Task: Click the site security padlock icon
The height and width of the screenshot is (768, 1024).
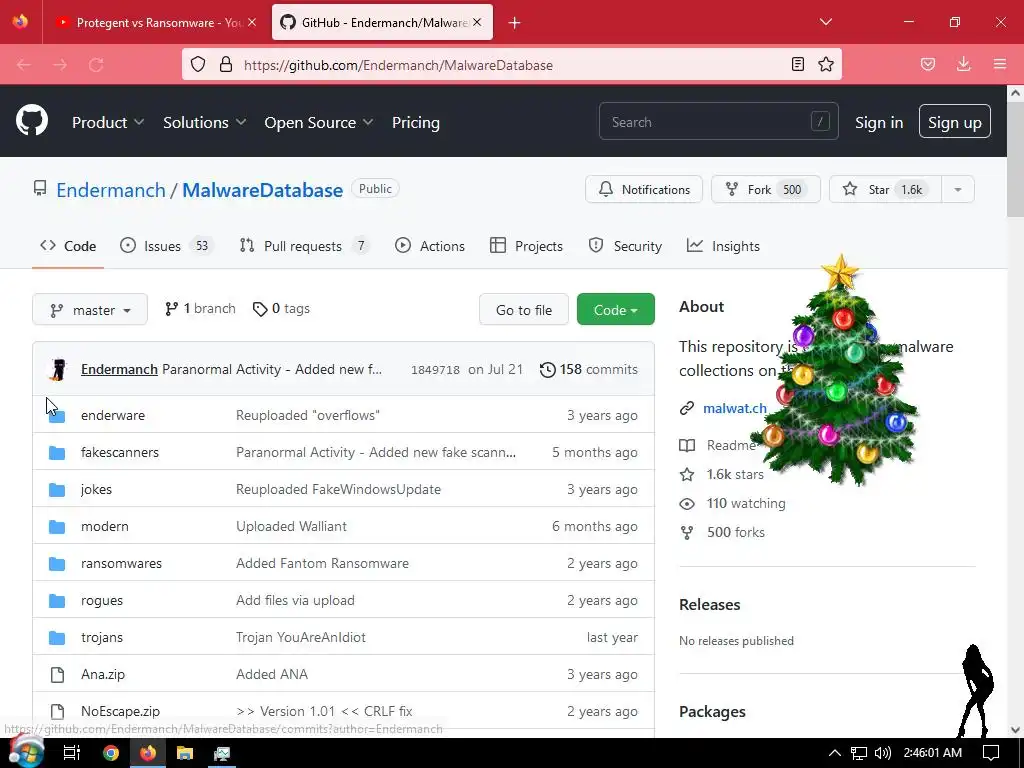Action: [226, 64]
